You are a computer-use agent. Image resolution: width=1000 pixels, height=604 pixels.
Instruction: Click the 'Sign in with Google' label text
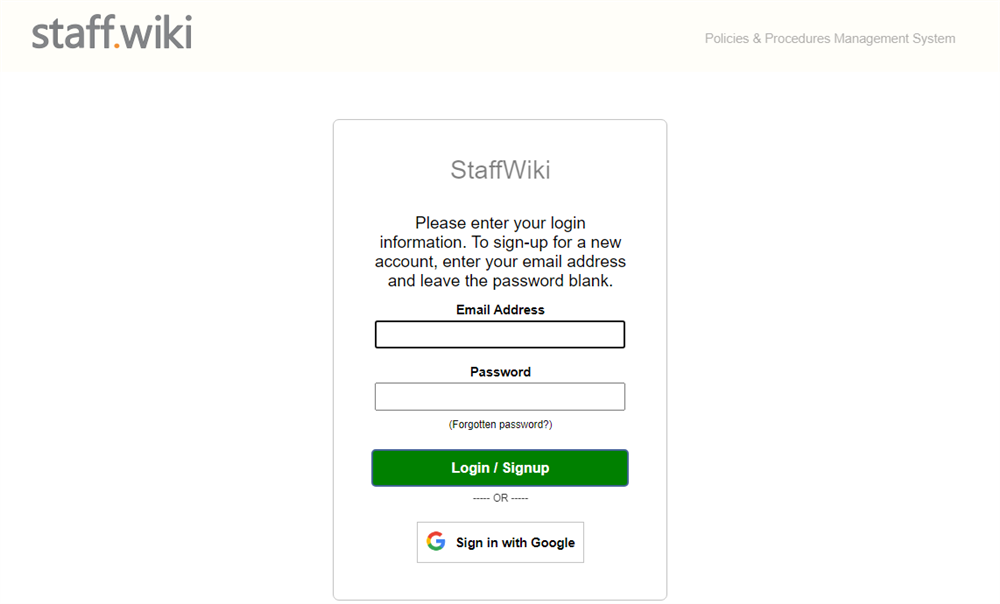pyautogui.click(x=515, y=543)
